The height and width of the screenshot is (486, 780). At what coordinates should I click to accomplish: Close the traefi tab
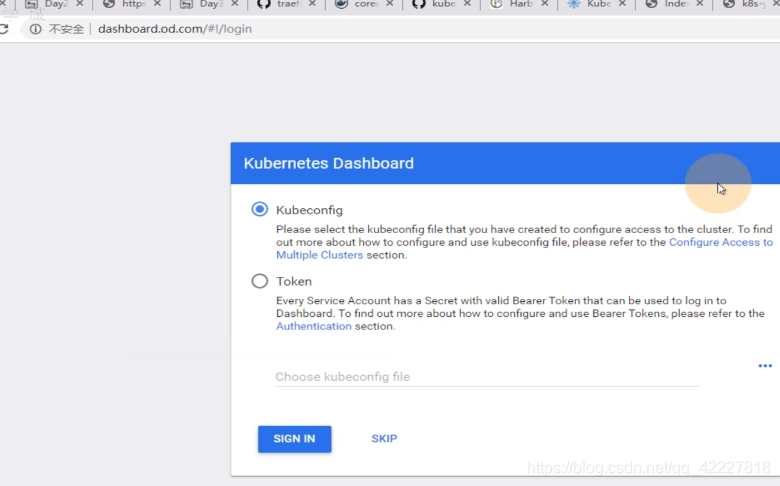tap(312, 3)
